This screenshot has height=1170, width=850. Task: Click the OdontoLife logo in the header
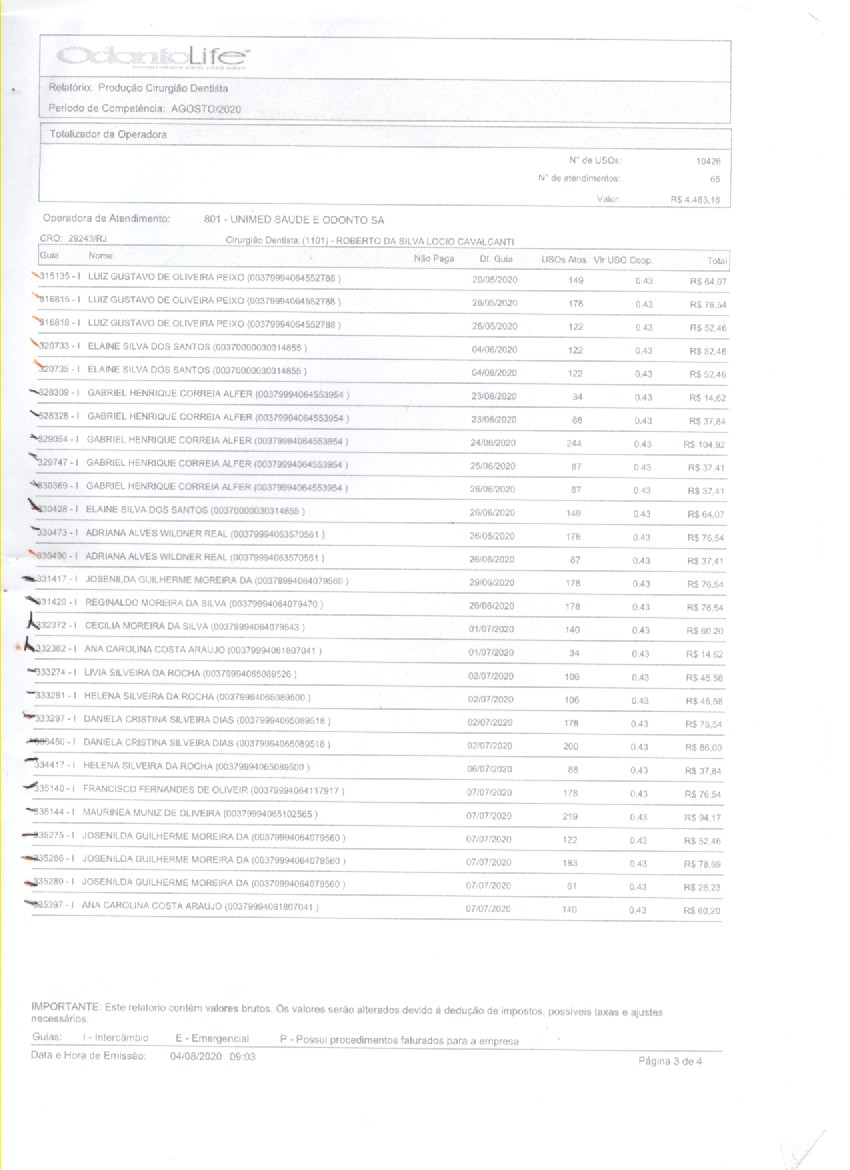153,57
